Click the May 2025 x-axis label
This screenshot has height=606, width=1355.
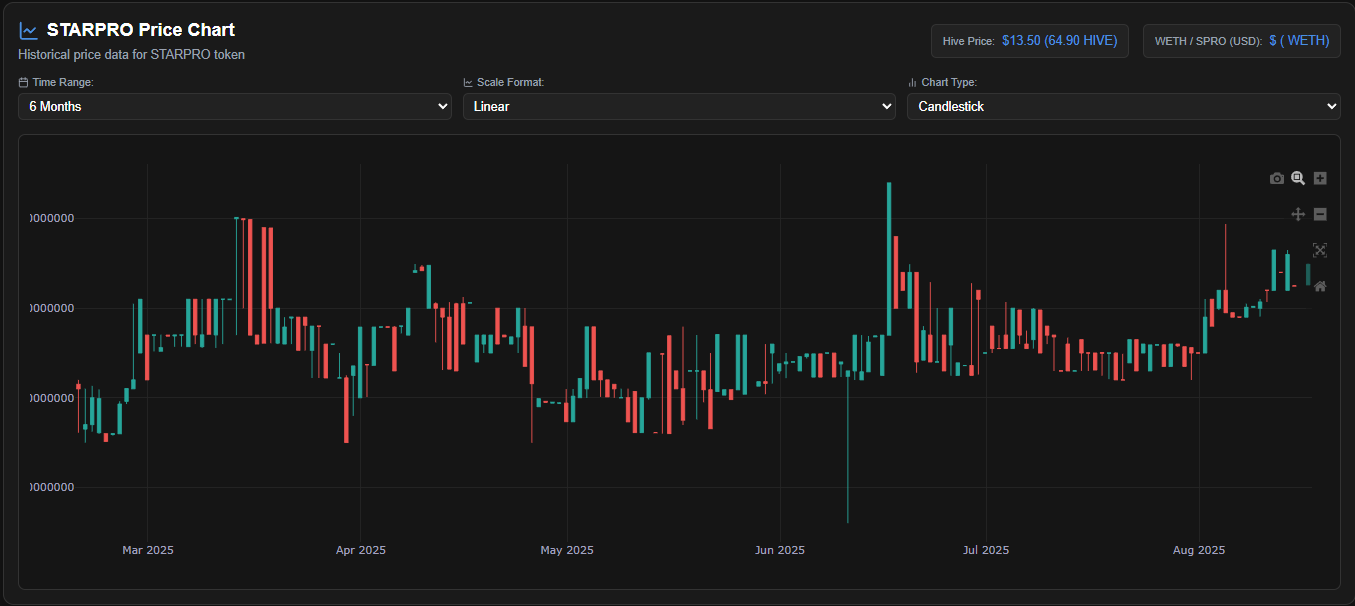pyautogui.click(x=567, y=550)
